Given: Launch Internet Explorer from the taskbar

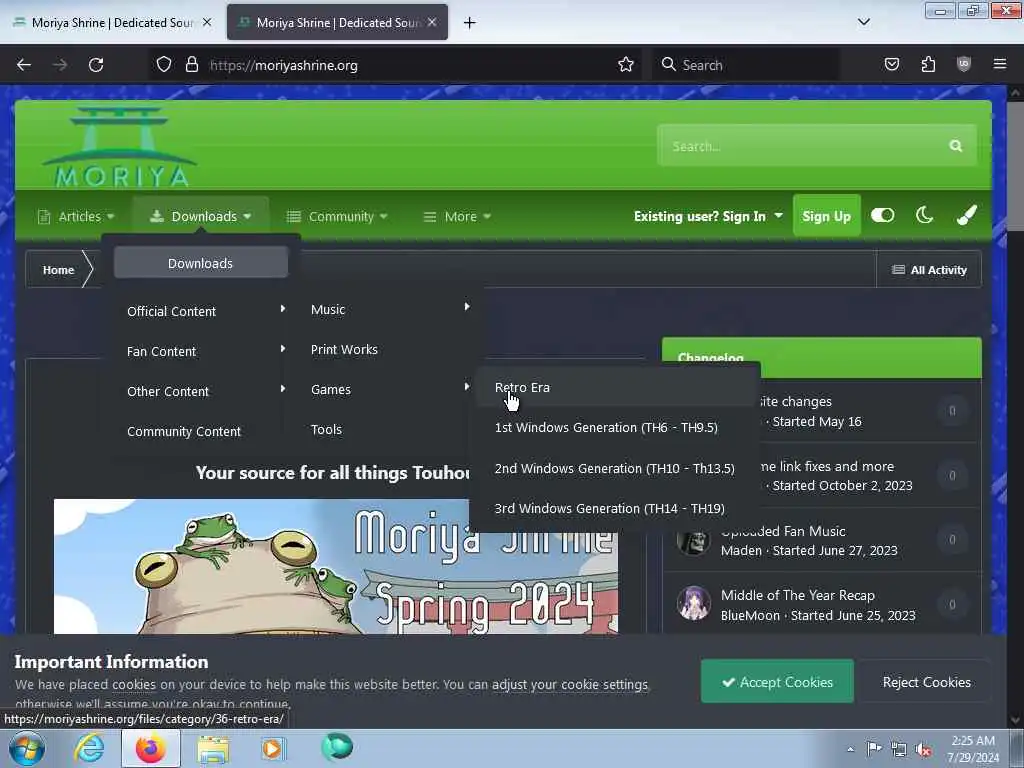Looking at the screenshot, I should [89, 748].
